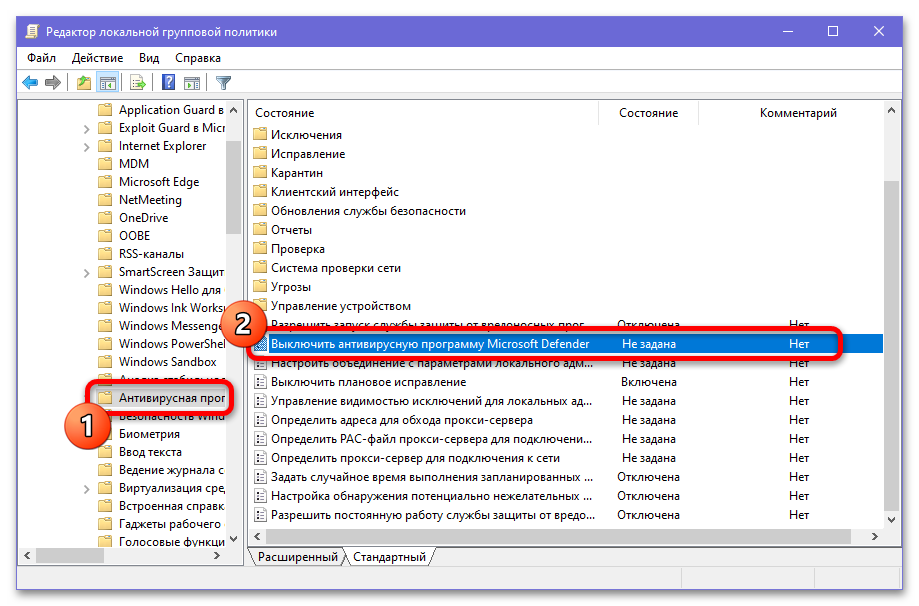Click the list pane vertical scrollbar thumb

pos(891,346)
